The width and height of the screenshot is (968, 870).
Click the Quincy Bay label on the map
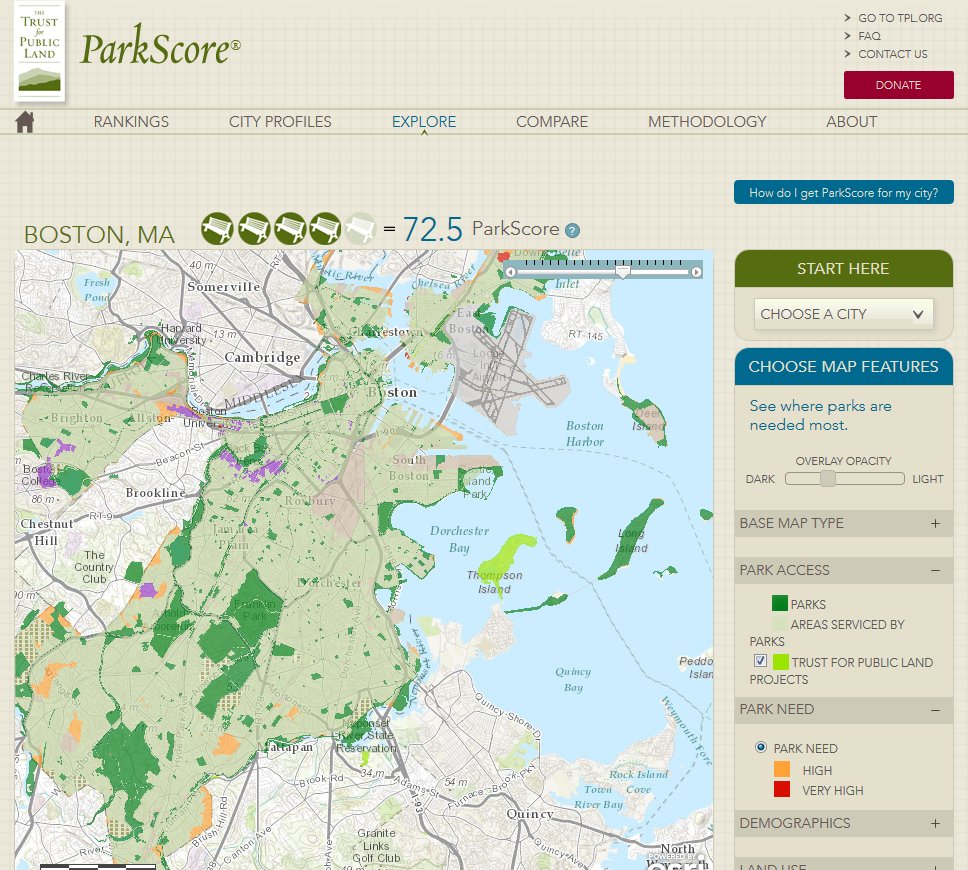tap(573, 679)
